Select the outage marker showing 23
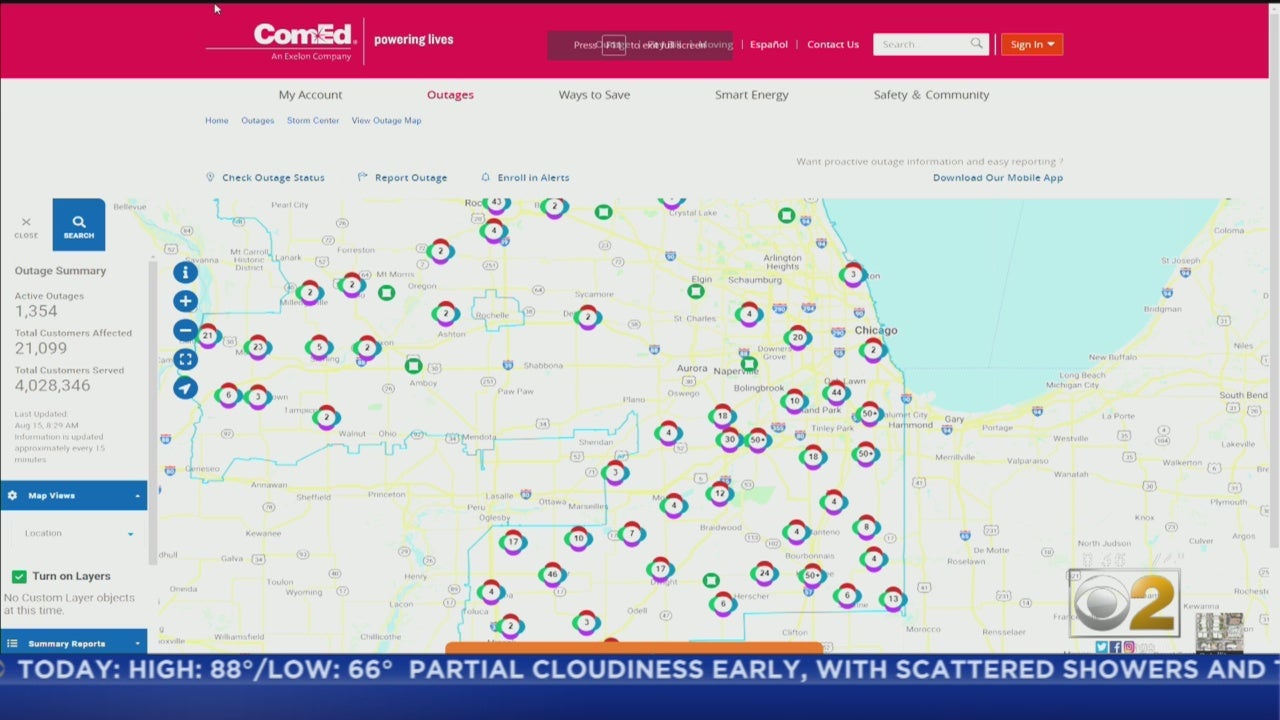1280x720 pixels. pos(258,348)
